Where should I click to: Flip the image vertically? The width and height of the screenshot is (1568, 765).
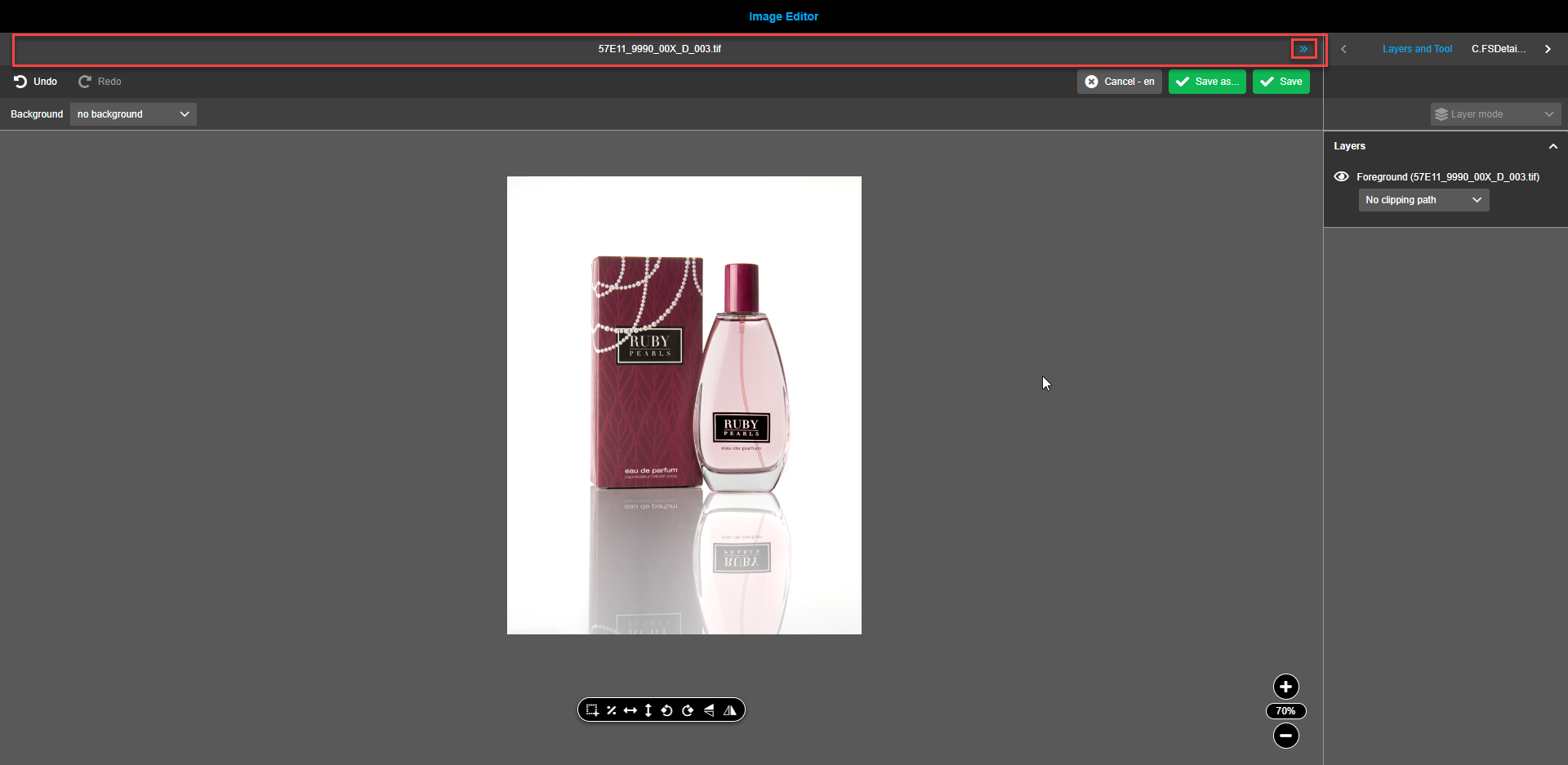709,710
